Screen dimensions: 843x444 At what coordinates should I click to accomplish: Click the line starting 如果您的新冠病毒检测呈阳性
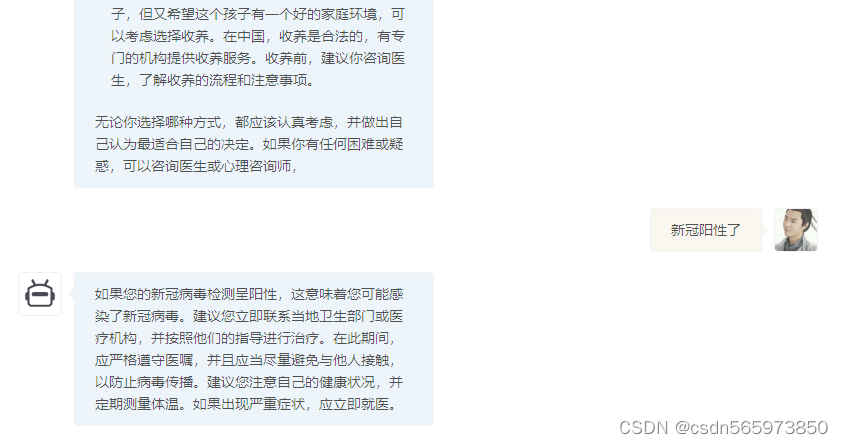[x=249, y=294]
